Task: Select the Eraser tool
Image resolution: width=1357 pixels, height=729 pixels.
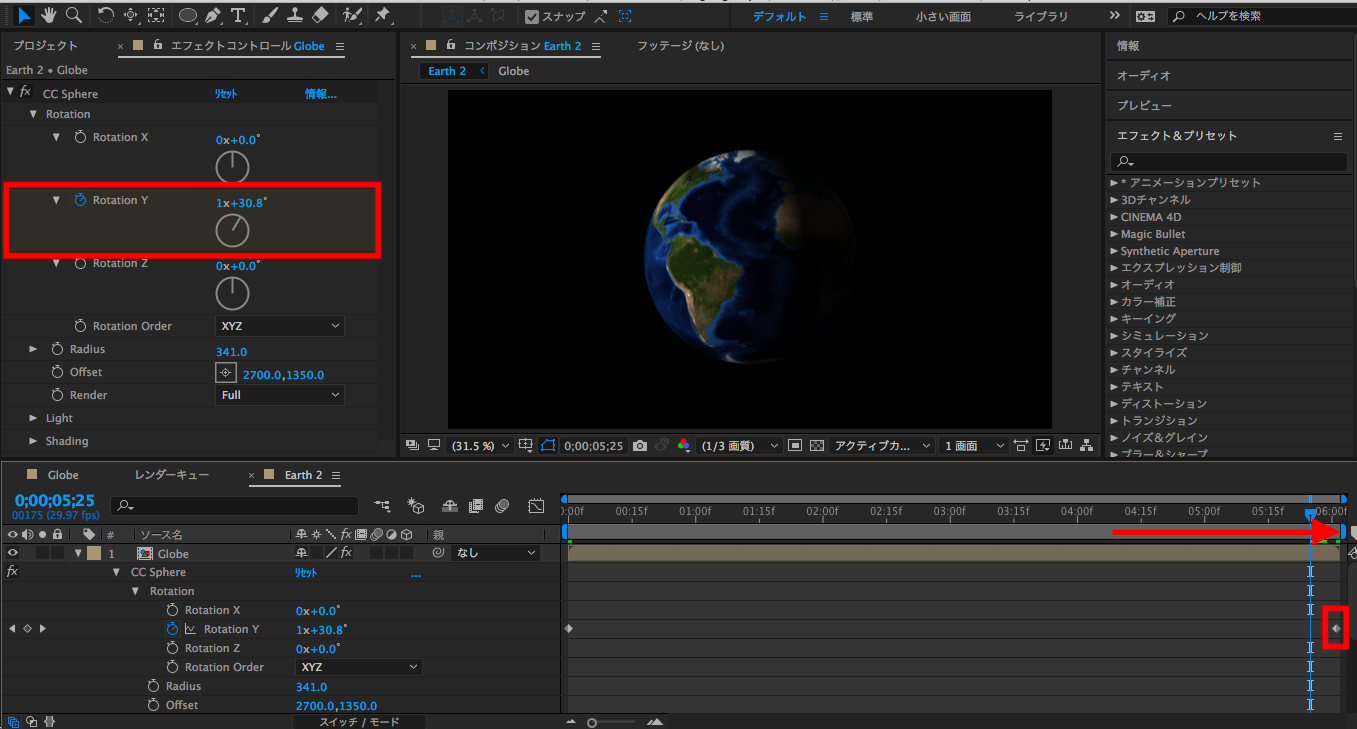Action: coord(320,15)
